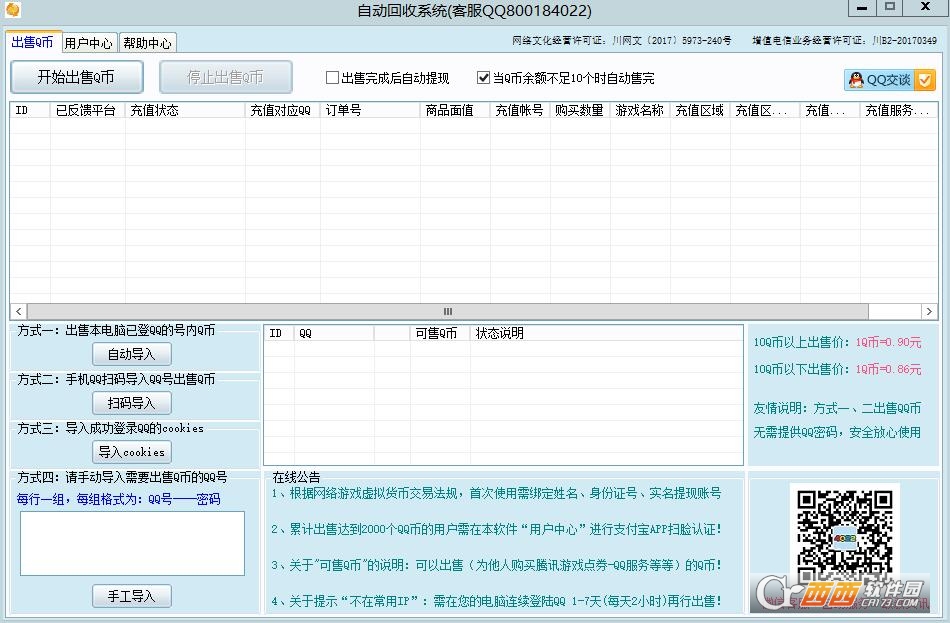Click 自动导入 to import logged-in QQ numbers
The height and width of the screenshot is (623, 950).
(x=131, y=354)
